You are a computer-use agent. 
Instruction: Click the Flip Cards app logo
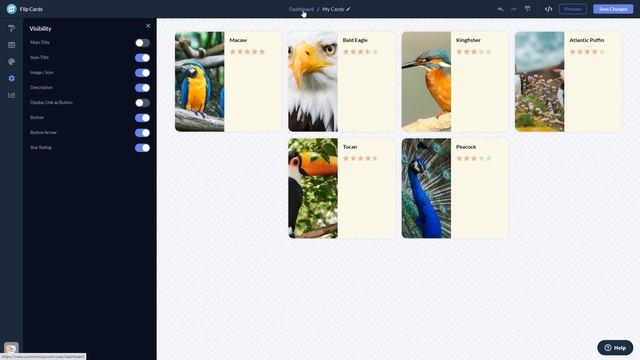tap(11, 9)
